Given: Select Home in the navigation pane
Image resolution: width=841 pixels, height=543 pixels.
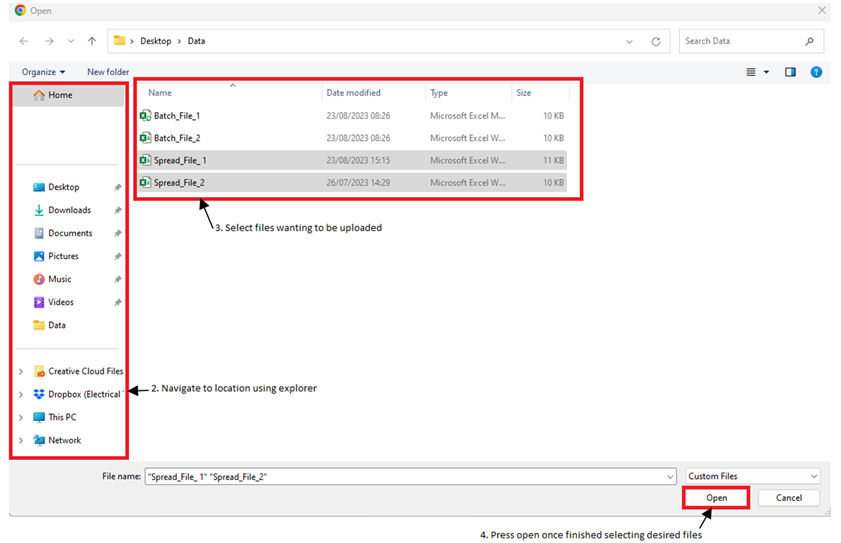Looking at the screenshot, I should coord(68,95).
